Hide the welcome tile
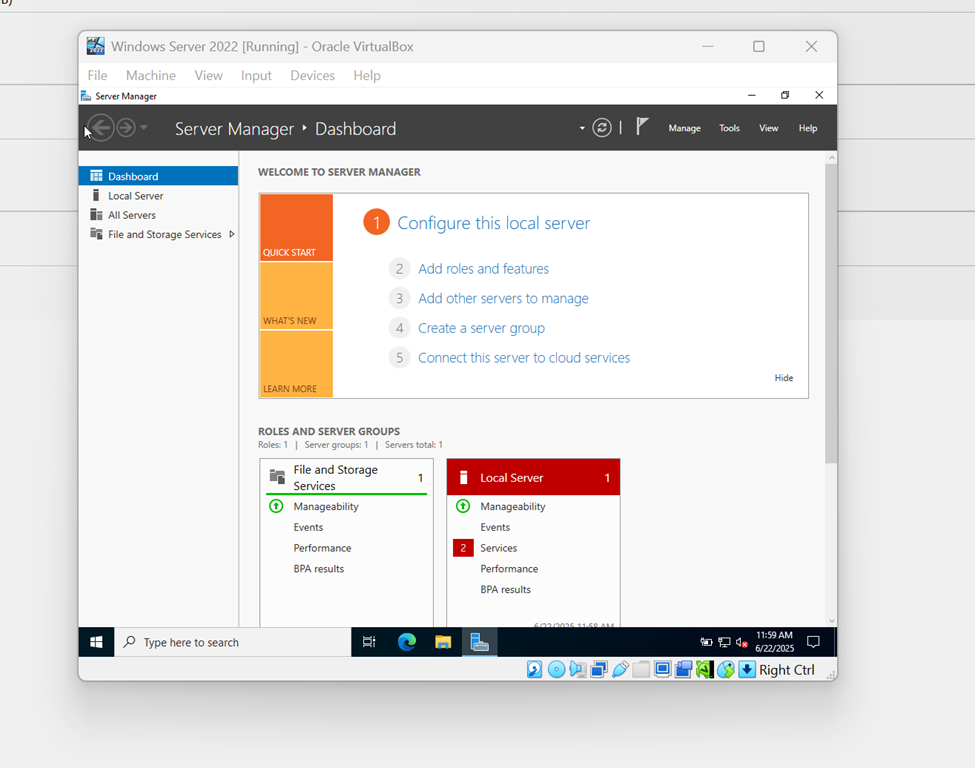The image size is (975, 768). click(783, 377)
